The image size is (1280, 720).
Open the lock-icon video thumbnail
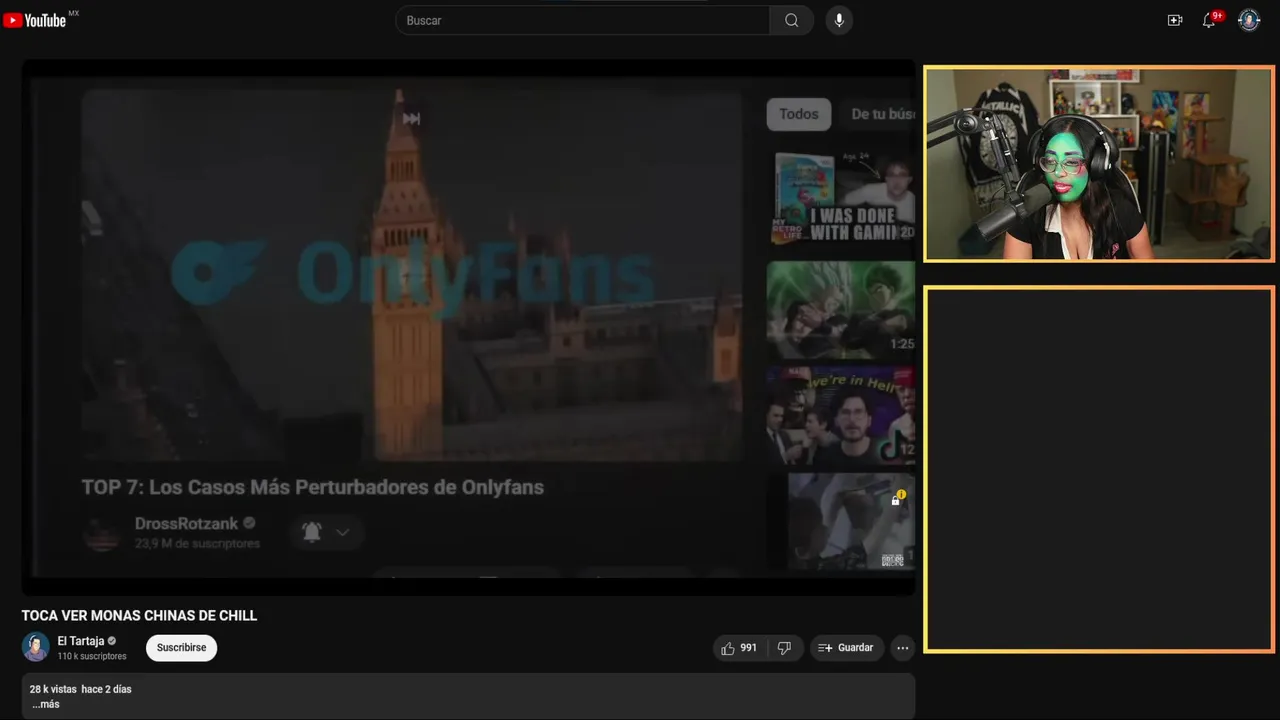coord(851,521)
